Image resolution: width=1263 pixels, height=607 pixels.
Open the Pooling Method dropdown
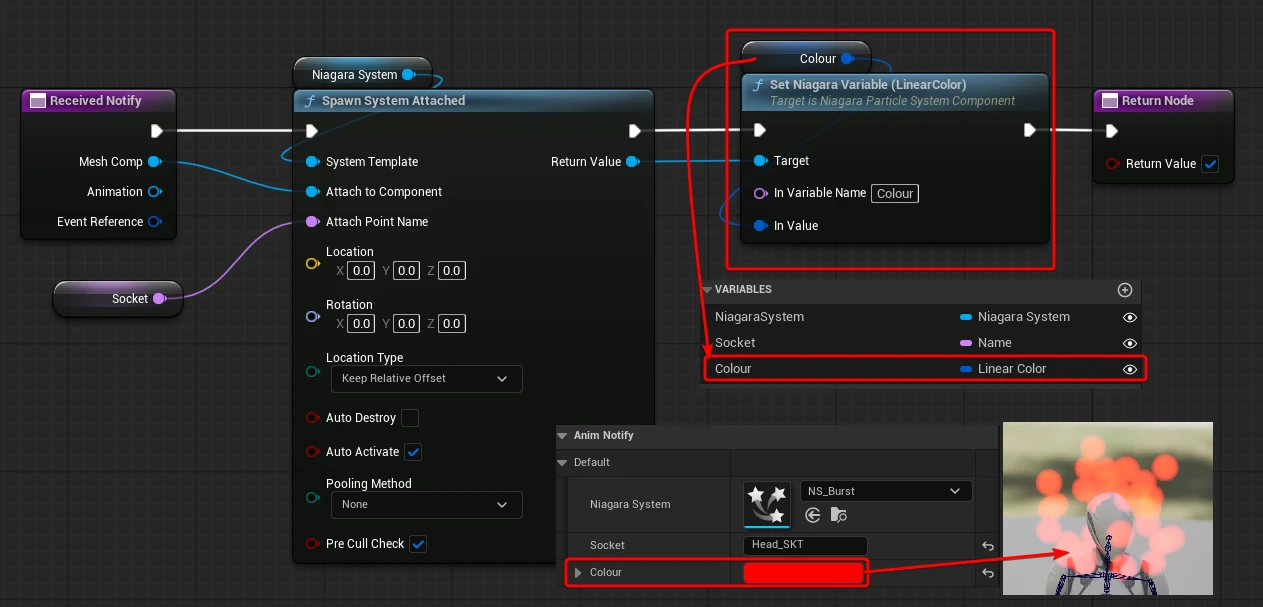pos(426,505)
